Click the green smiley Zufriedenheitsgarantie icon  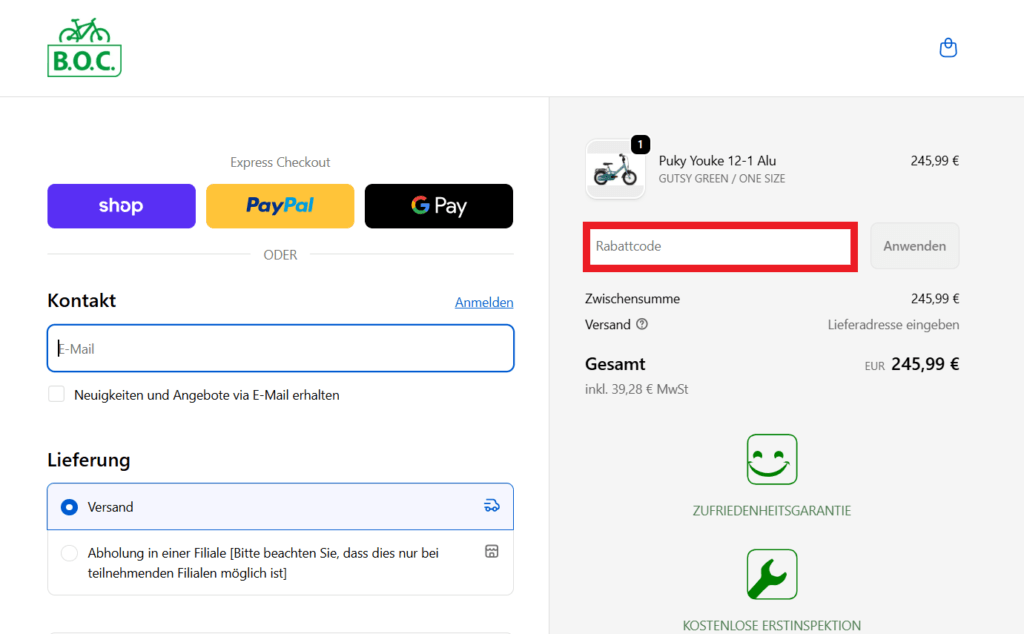pos(771,460)
